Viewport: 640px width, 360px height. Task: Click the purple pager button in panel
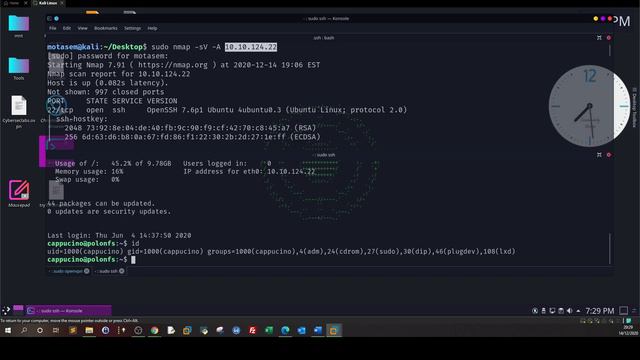[18, 308]
